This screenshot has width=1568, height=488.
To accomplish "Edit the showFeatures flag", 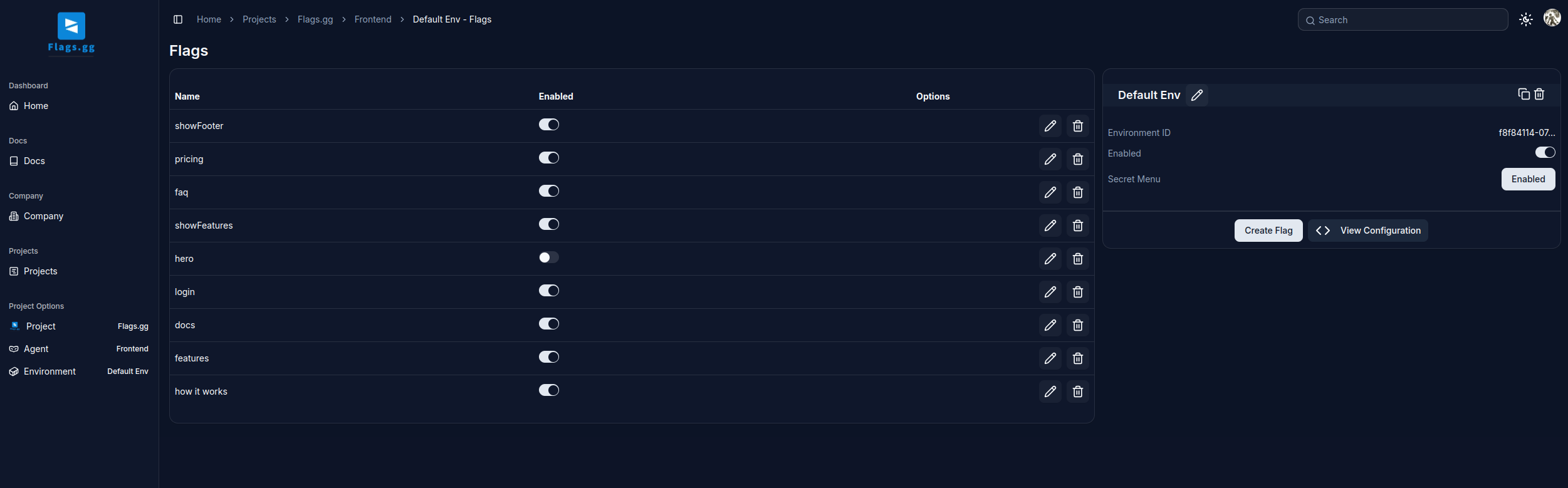I will coord(1050,226).
